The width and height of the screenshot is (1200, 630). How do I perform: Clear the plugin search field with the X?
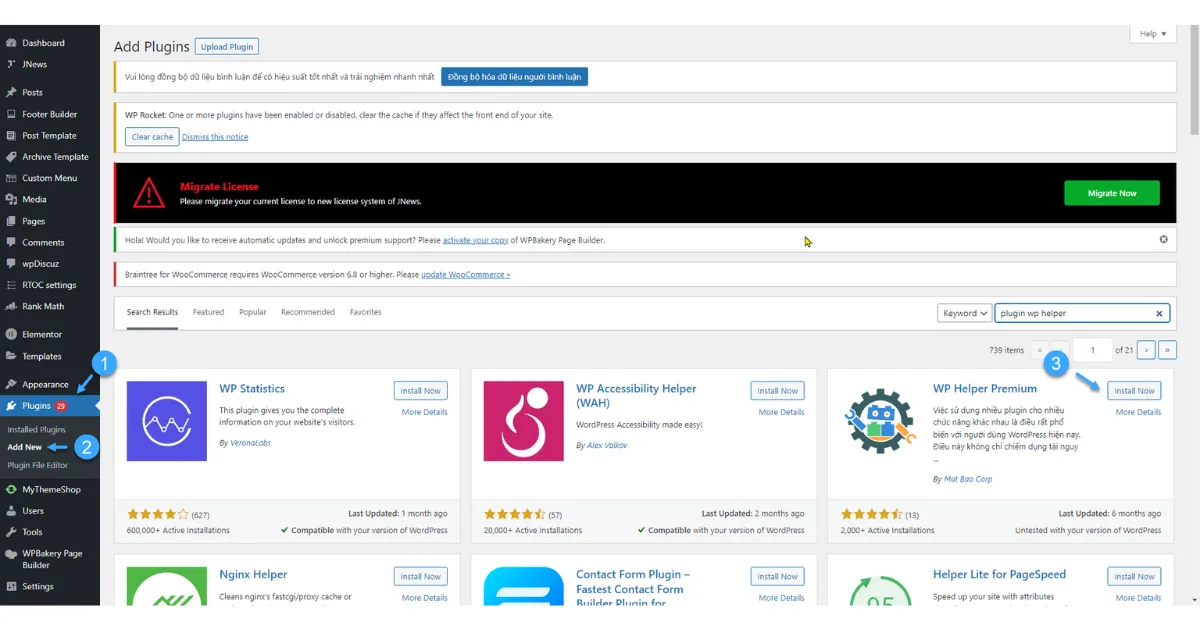point(1160,313)
